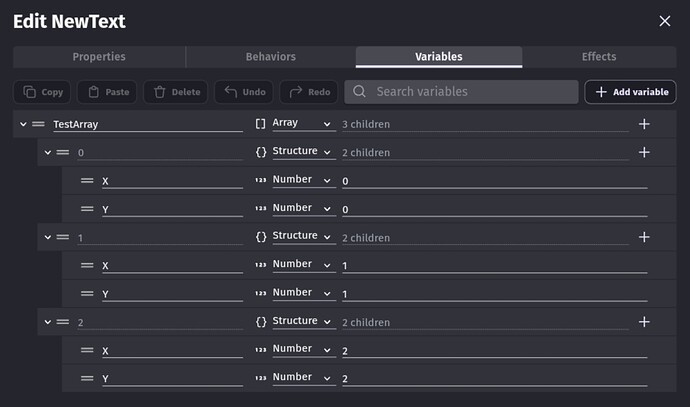The image size is (690, 407).
Task: Collapse structure element 1
Action: click(48, 237)
